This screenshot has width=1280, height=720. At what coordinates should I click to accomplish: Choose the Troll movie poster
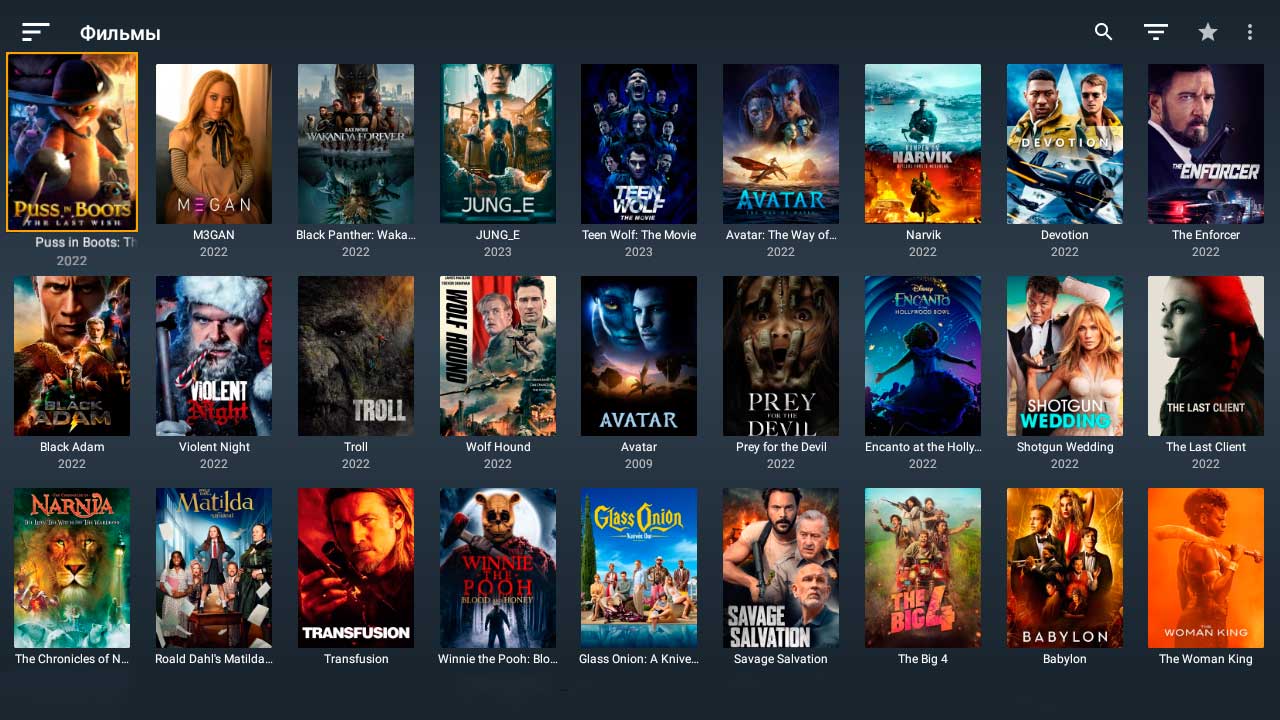click(356, 356)
